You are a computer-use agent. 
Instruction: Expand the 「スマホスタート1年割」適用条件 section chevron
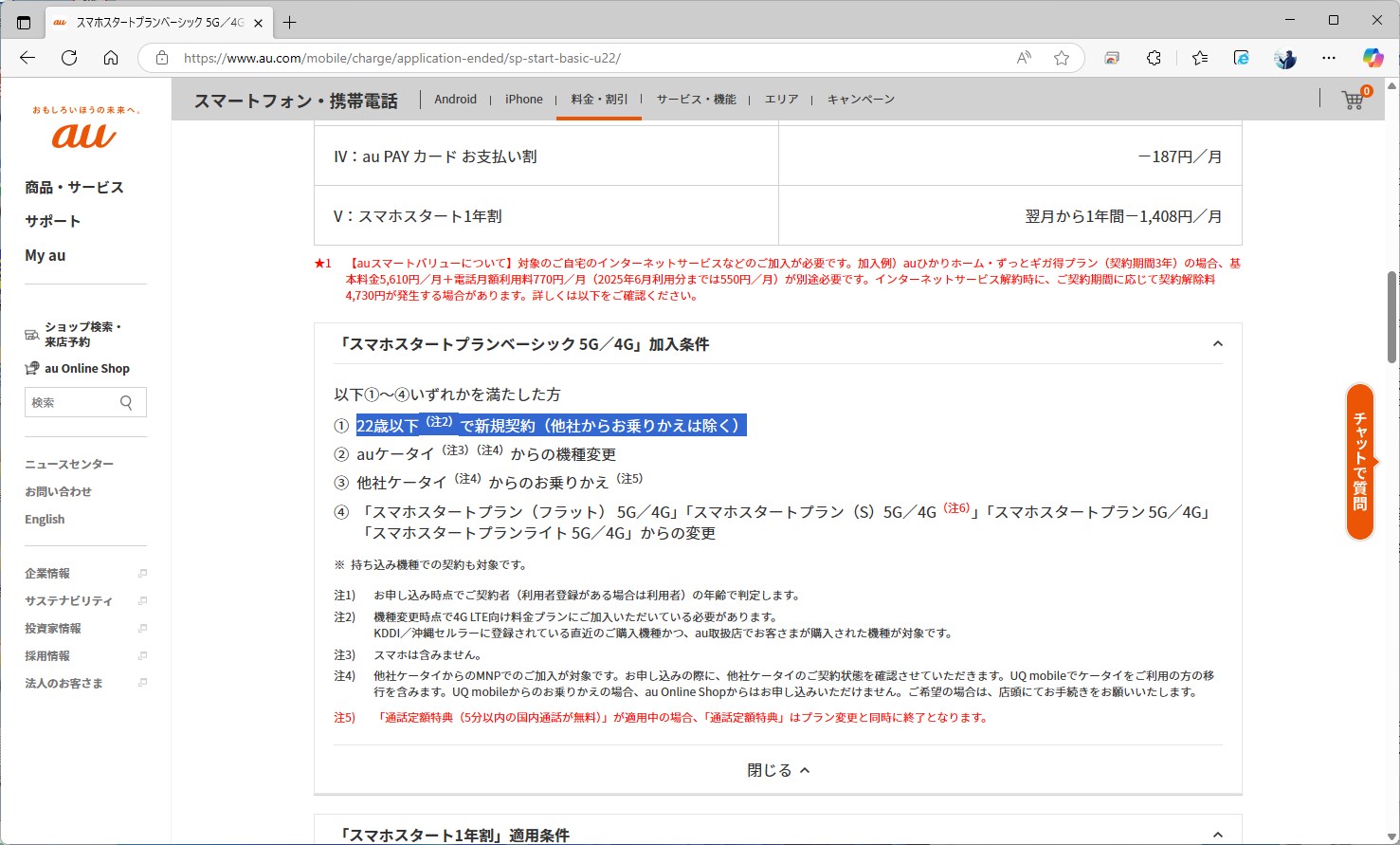pos(1218,834)
